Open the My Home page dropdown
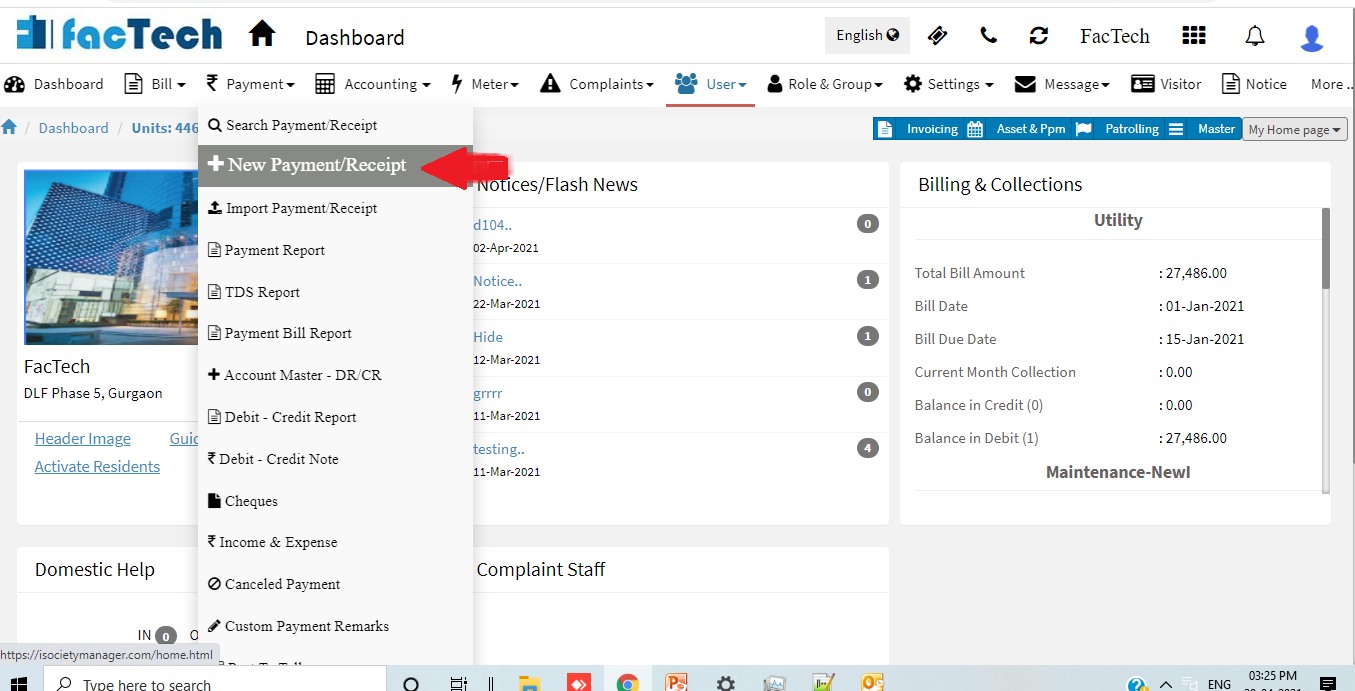Viewport: 1355px width, 691px height. coord(1295,130)
